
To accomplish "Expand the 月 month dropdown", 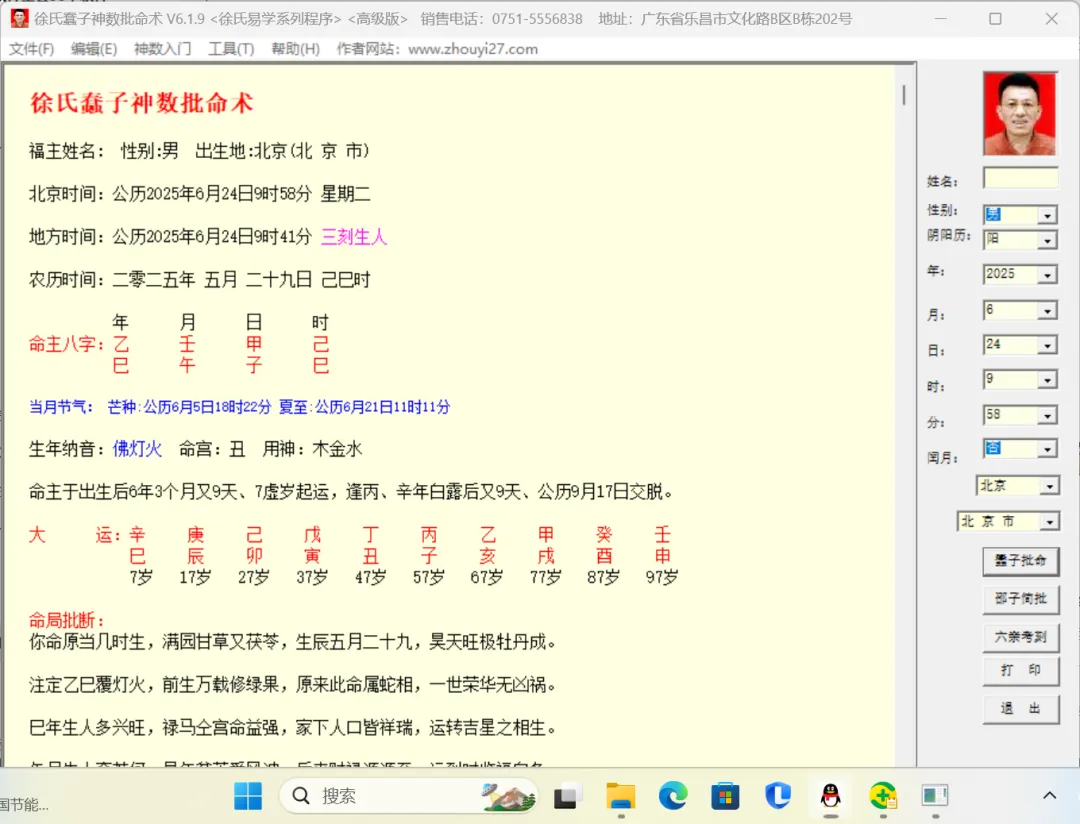I will [1047, 311].
